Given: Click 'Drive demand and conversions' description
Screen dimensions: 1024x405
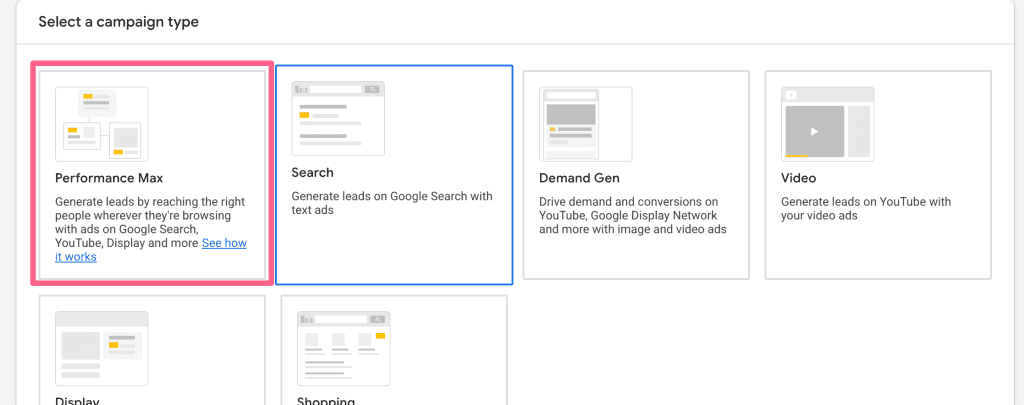Looking at the screenshot, I should point(633,216).
